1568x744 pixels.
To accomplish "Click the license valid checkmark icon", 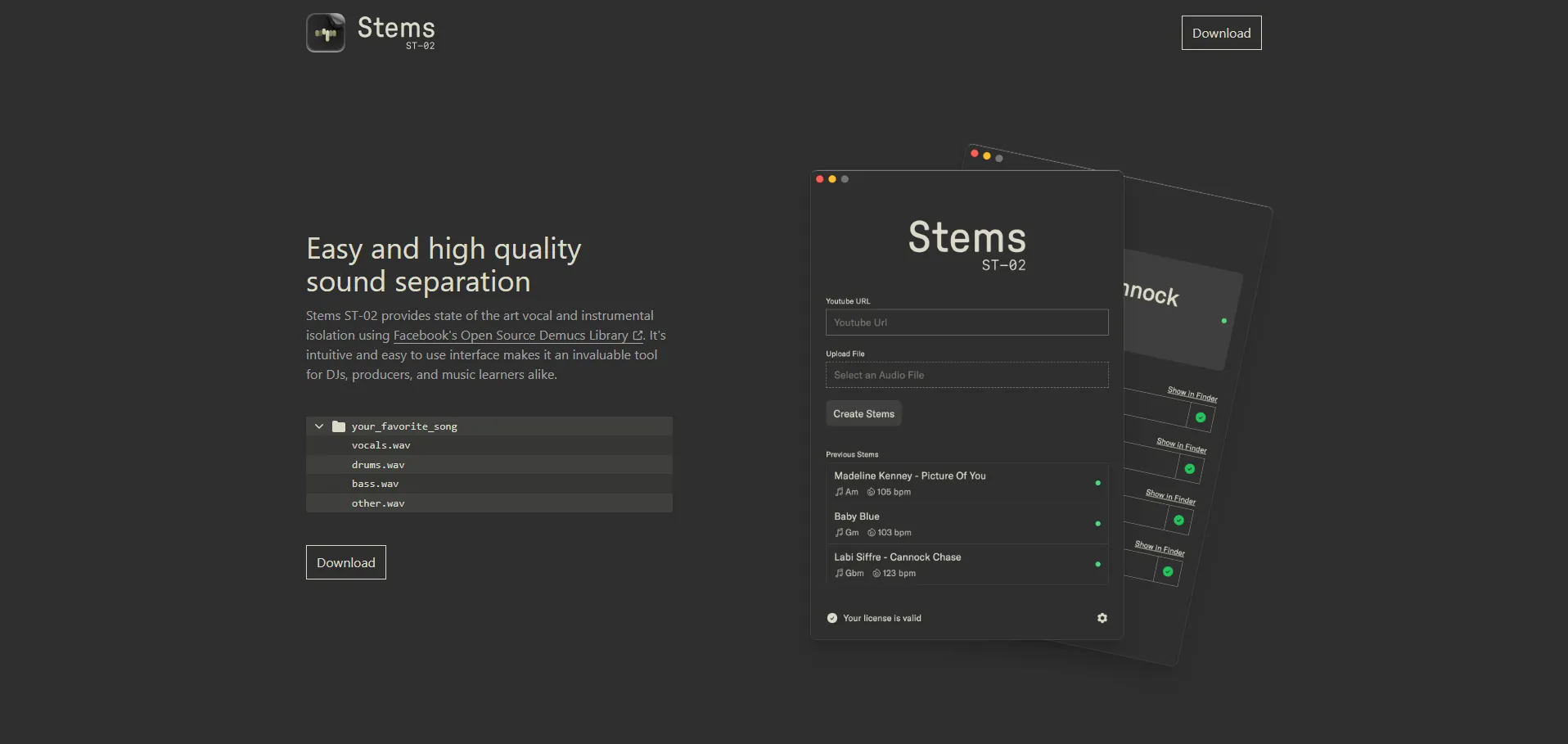I will pos(832,618).
